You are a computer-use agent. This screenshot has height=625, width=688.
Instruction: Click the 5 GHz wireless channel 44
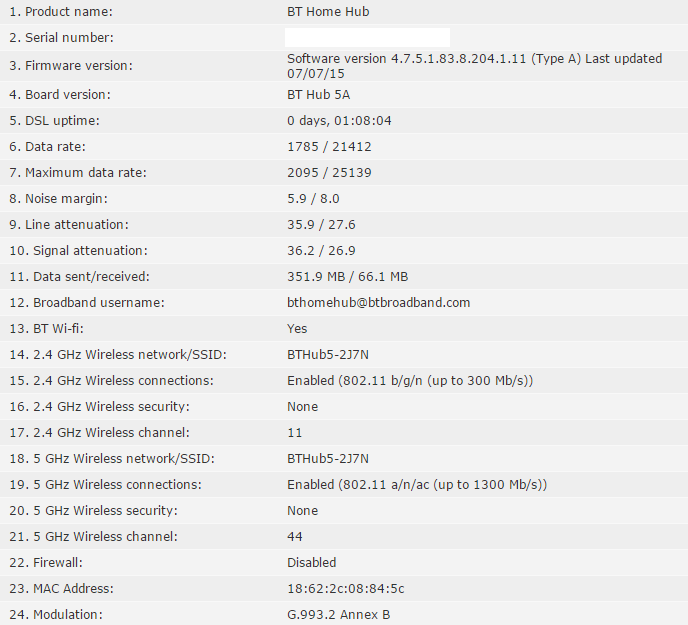point(294,537)
